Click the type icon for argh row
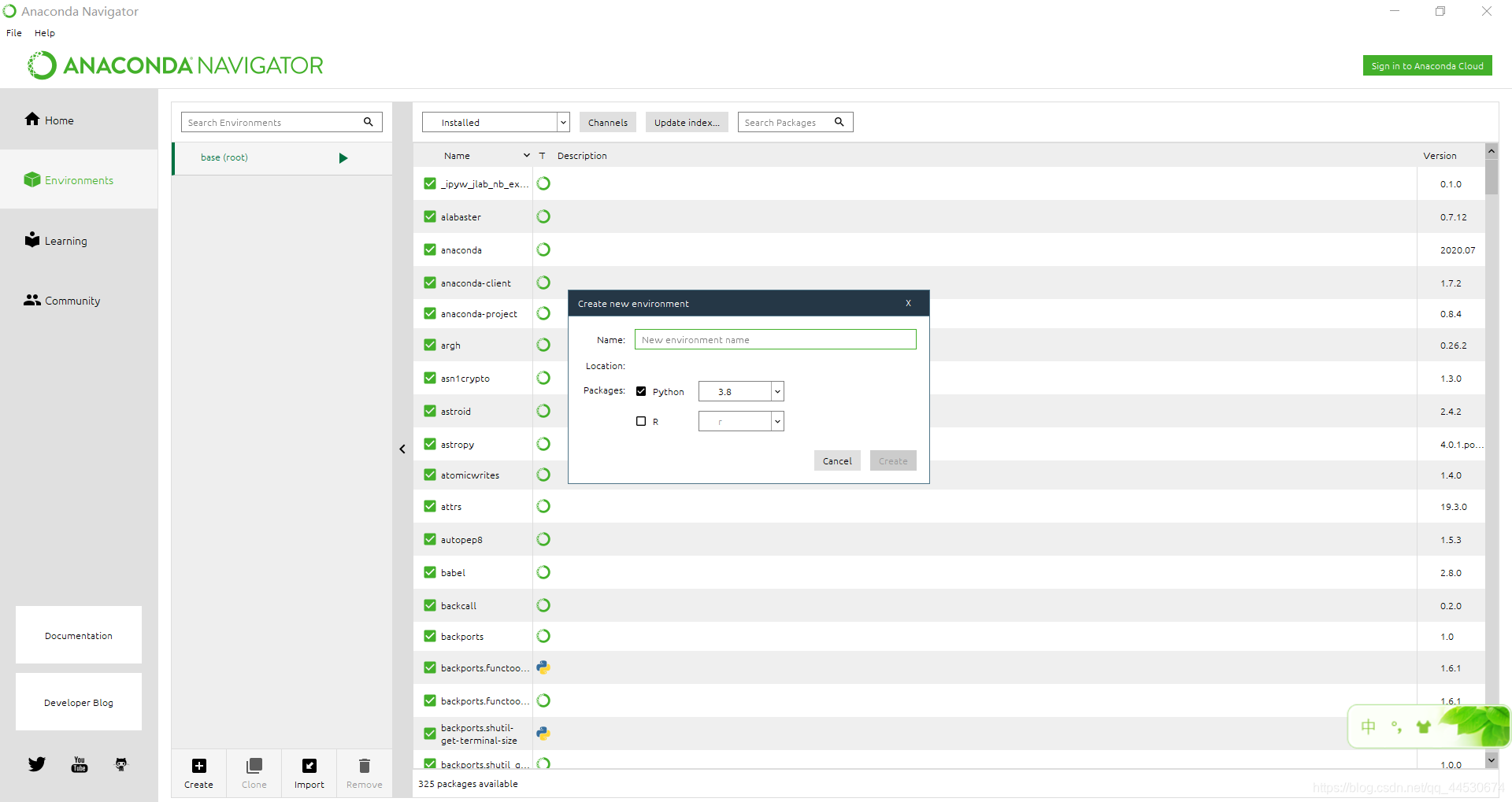This screenshot has height=802, width=1512. pyautogui.click(x=543, y=345)
